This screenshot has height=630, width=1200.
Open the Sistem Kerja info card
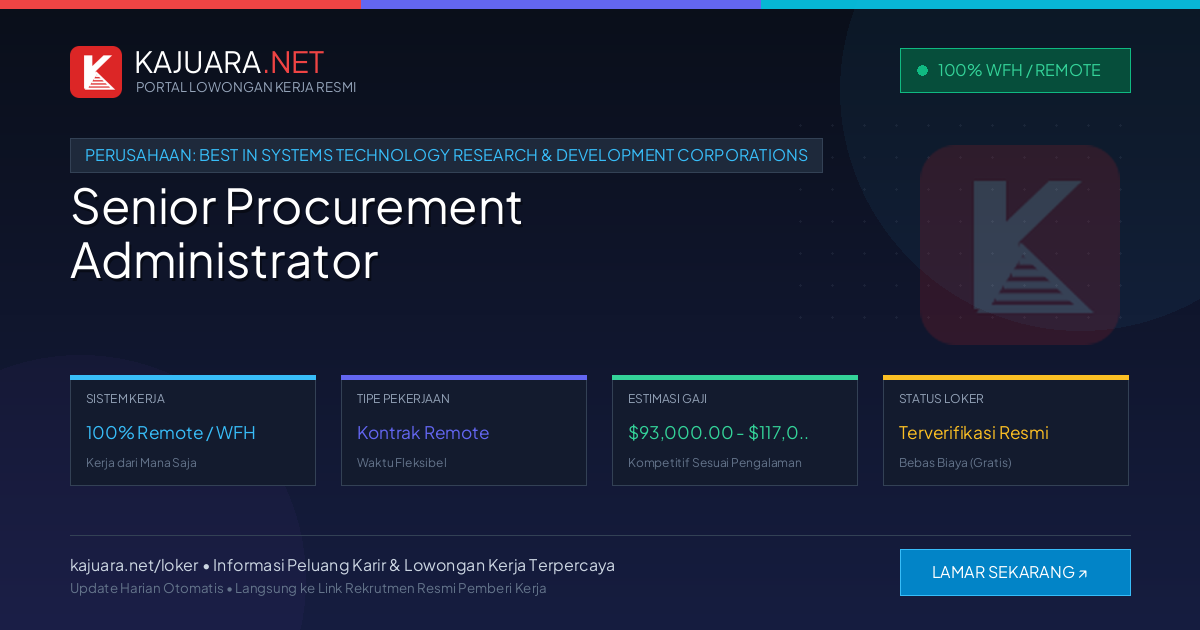click(x=193, y=431)
